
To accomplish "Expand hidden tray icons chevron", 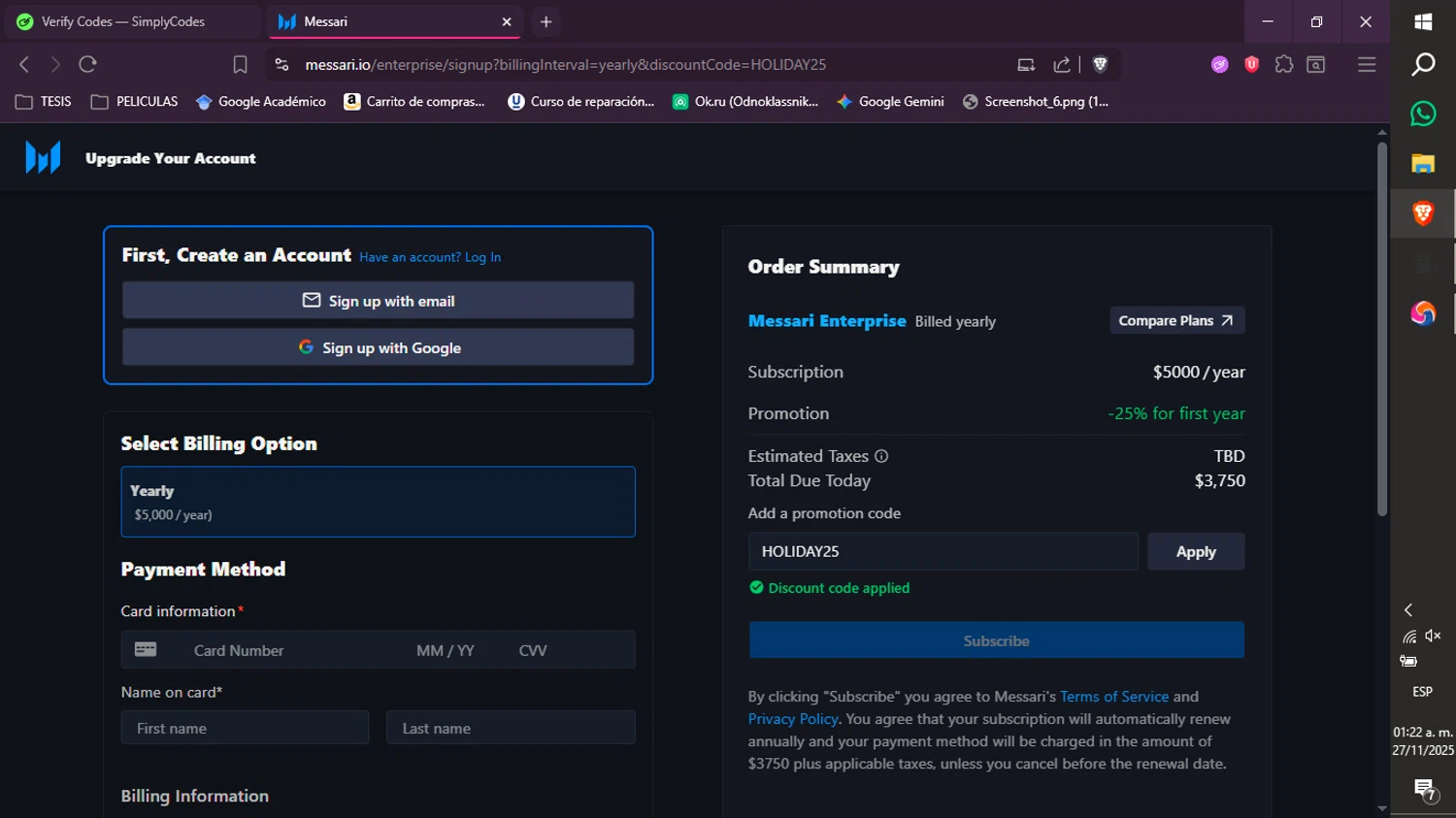I will click(x=1408, y=609).
